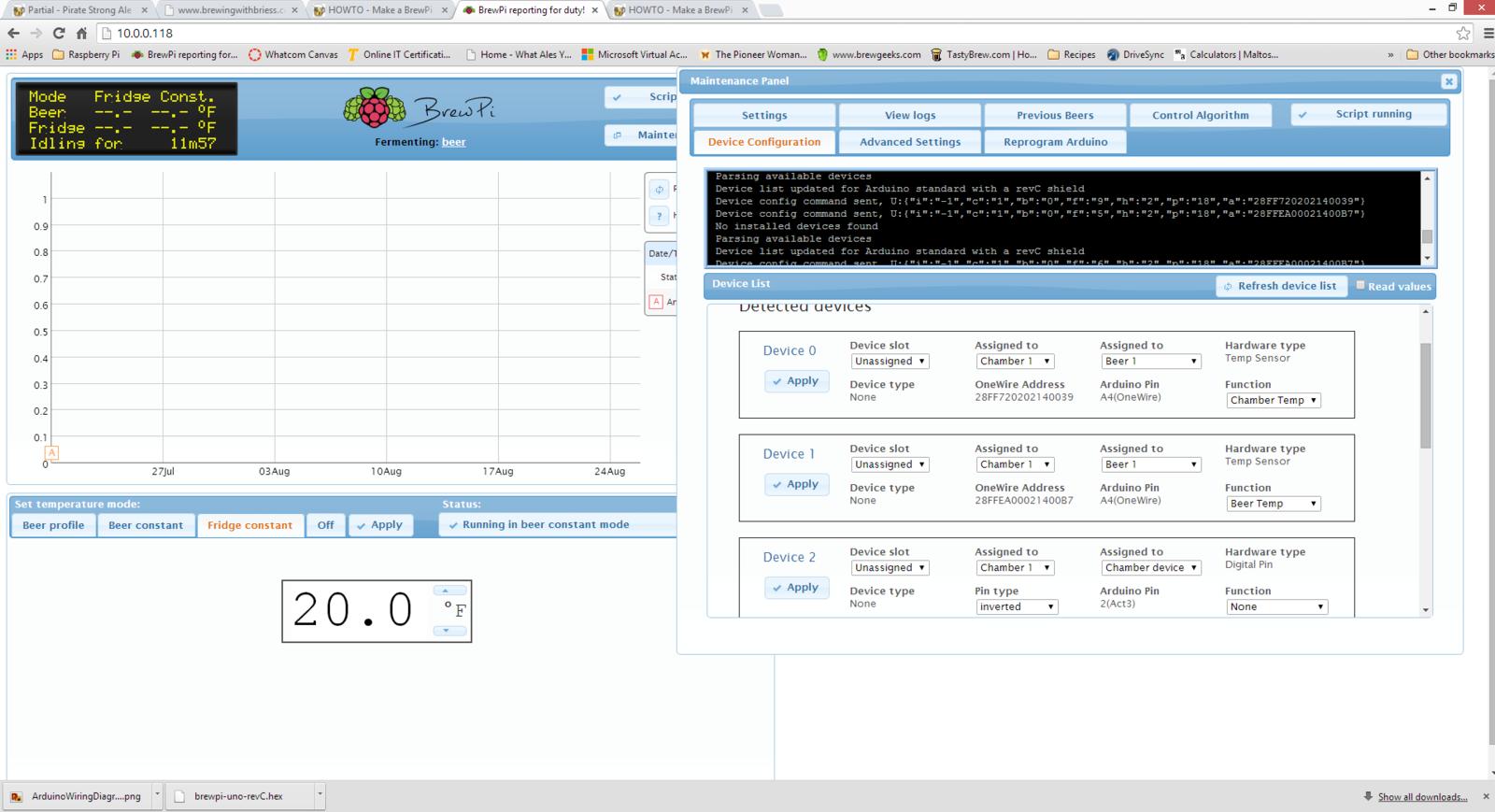The height and width of the screenshot is (812, 1495).
Task: Open Device 2 Pin type inverted dropdown
Action: pos(1017,606)
